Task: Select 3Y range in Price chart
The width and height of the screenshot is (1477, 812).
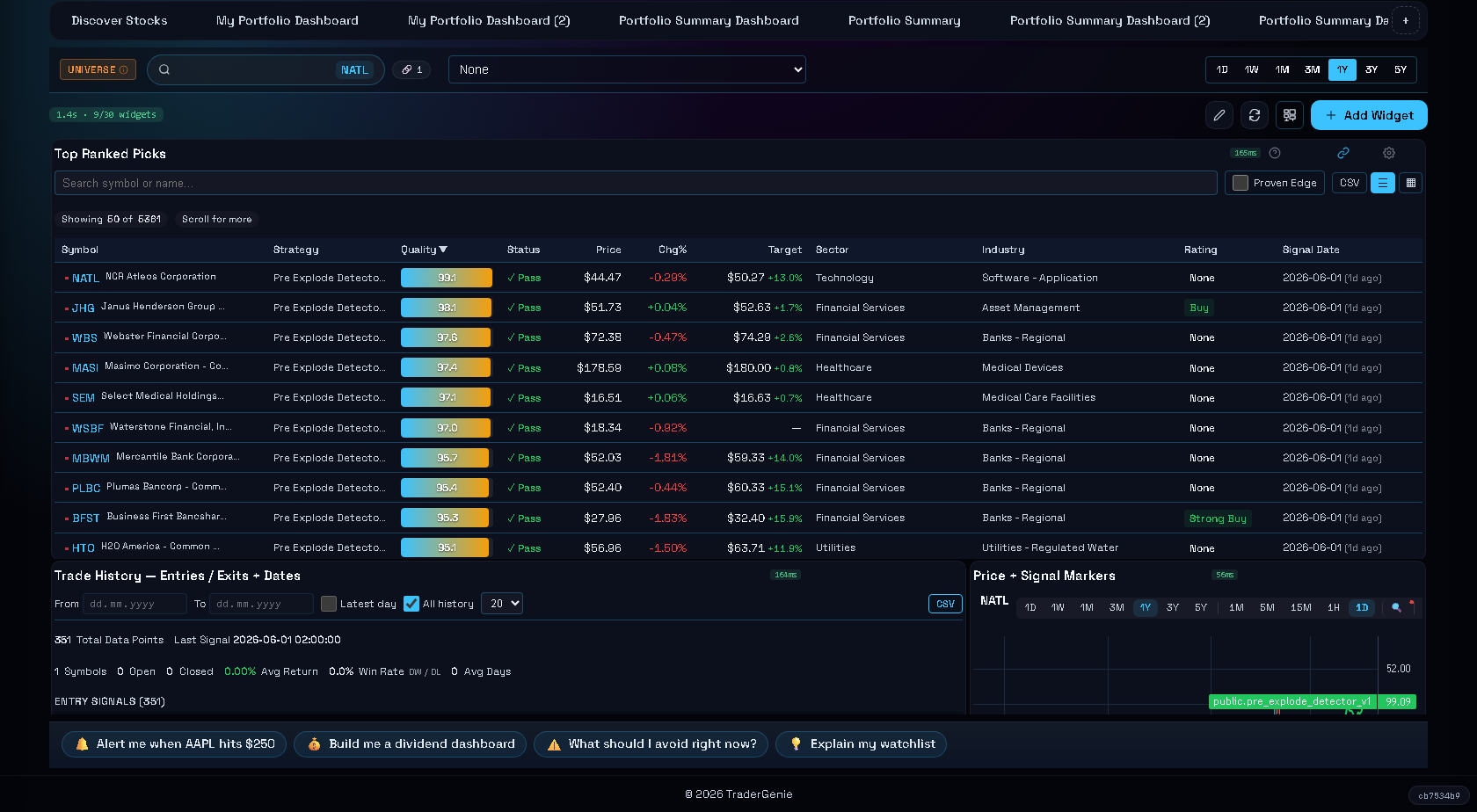Action: tap(1173, 607)
